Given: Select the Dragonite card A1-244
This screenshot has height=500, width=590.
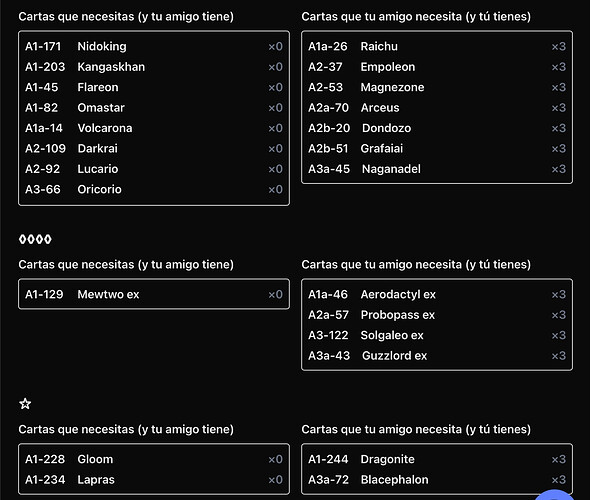Looking at the screenshot, I should 437,459.
